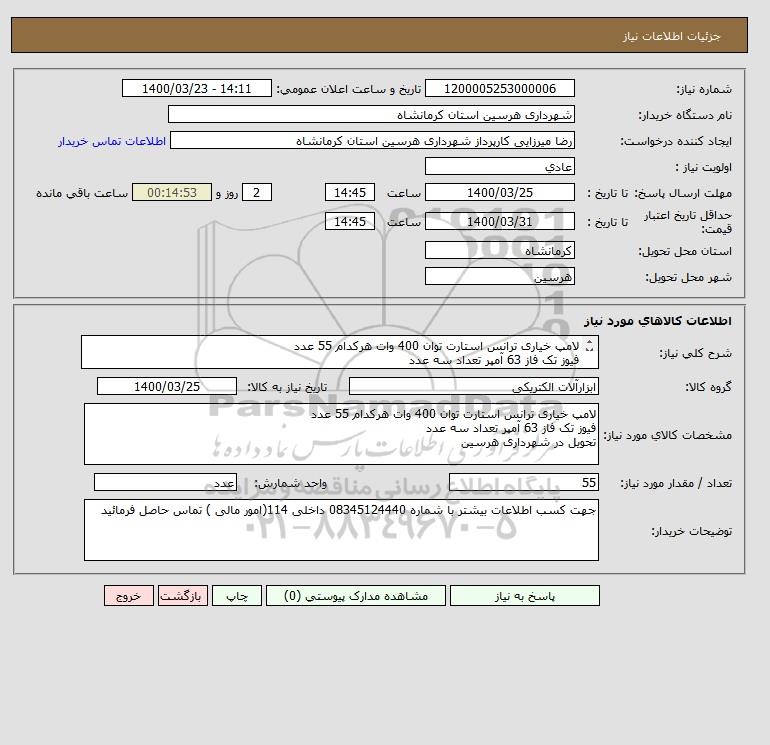Click the واحد شمارش label
The height and width of the screenshot is (745, 770).
click(x=291, y=483)
